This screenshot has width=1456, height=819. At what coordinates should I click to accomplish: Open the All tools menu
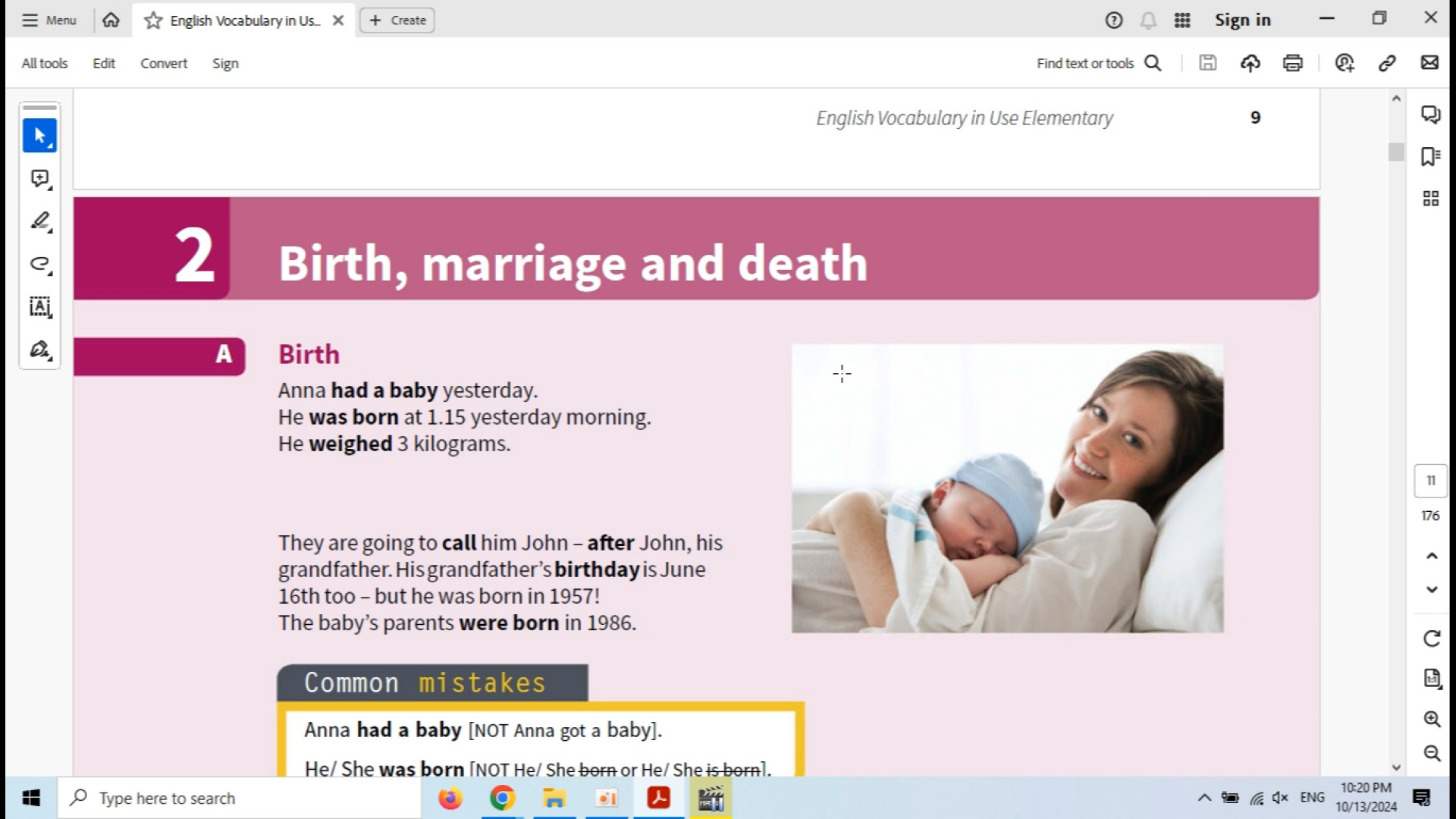coord(44,64)
